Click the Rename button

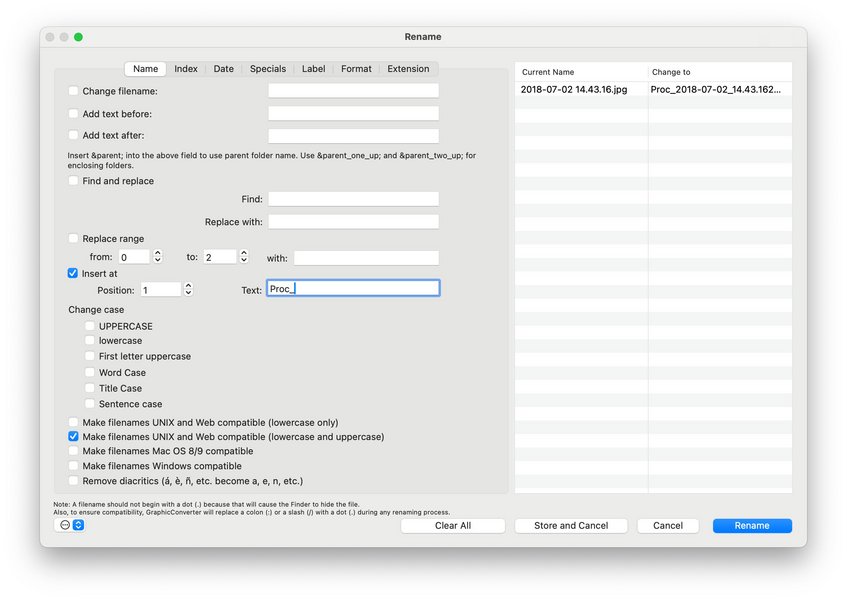(752, 525)
